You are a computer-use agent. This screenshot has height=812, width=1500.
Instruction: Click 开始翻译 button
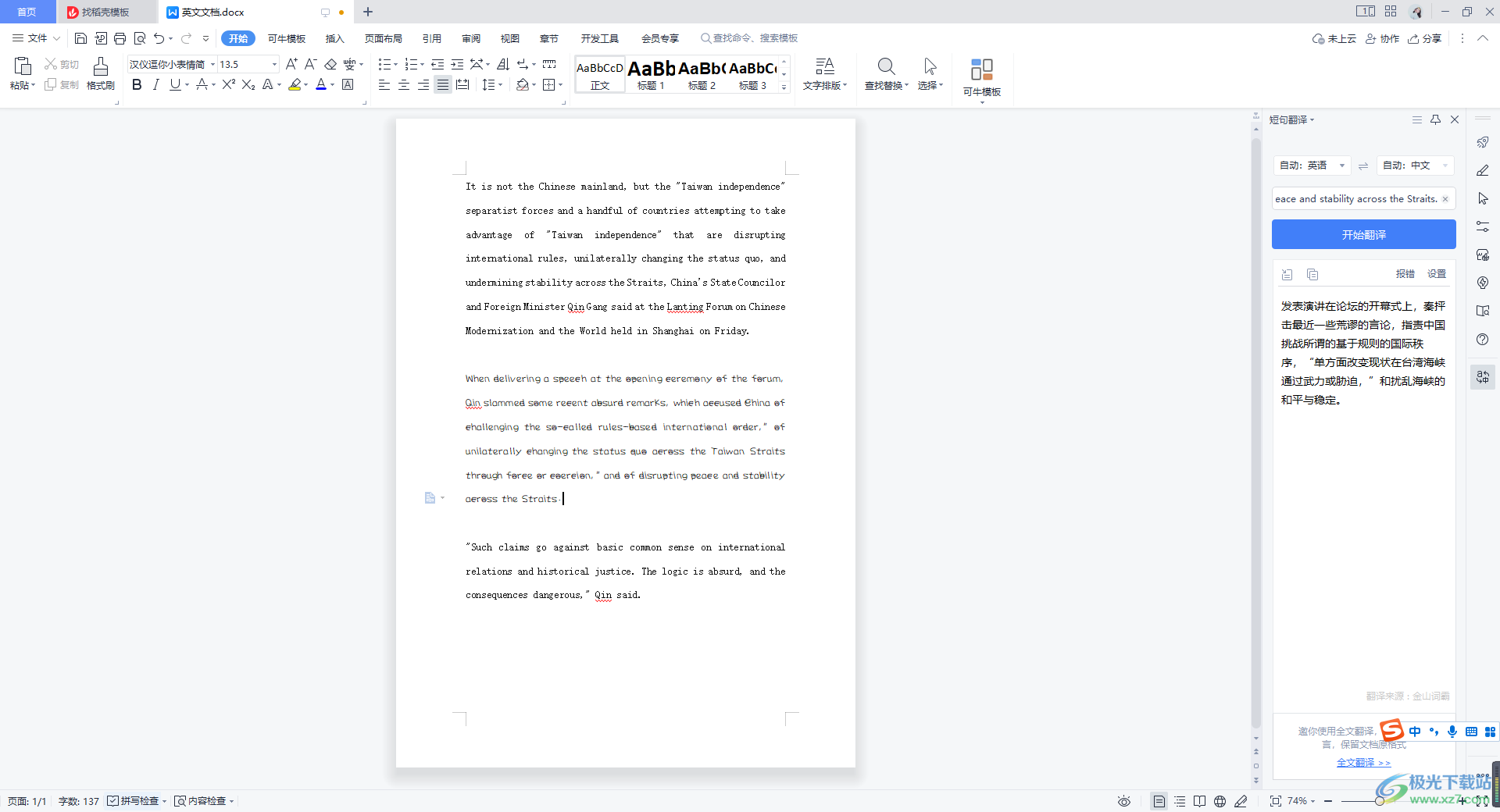tap(1363, 234)
